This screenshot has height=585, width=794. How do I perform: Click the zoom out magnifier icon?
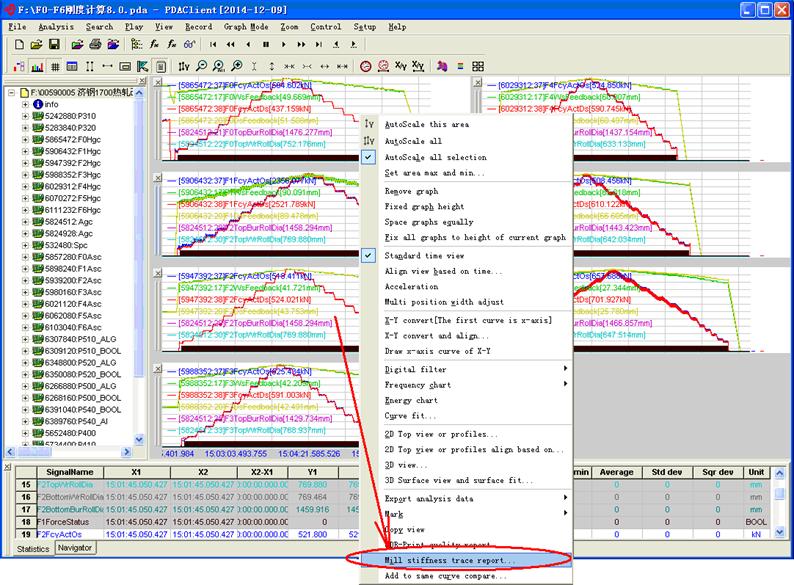click(x=202, y=66)
